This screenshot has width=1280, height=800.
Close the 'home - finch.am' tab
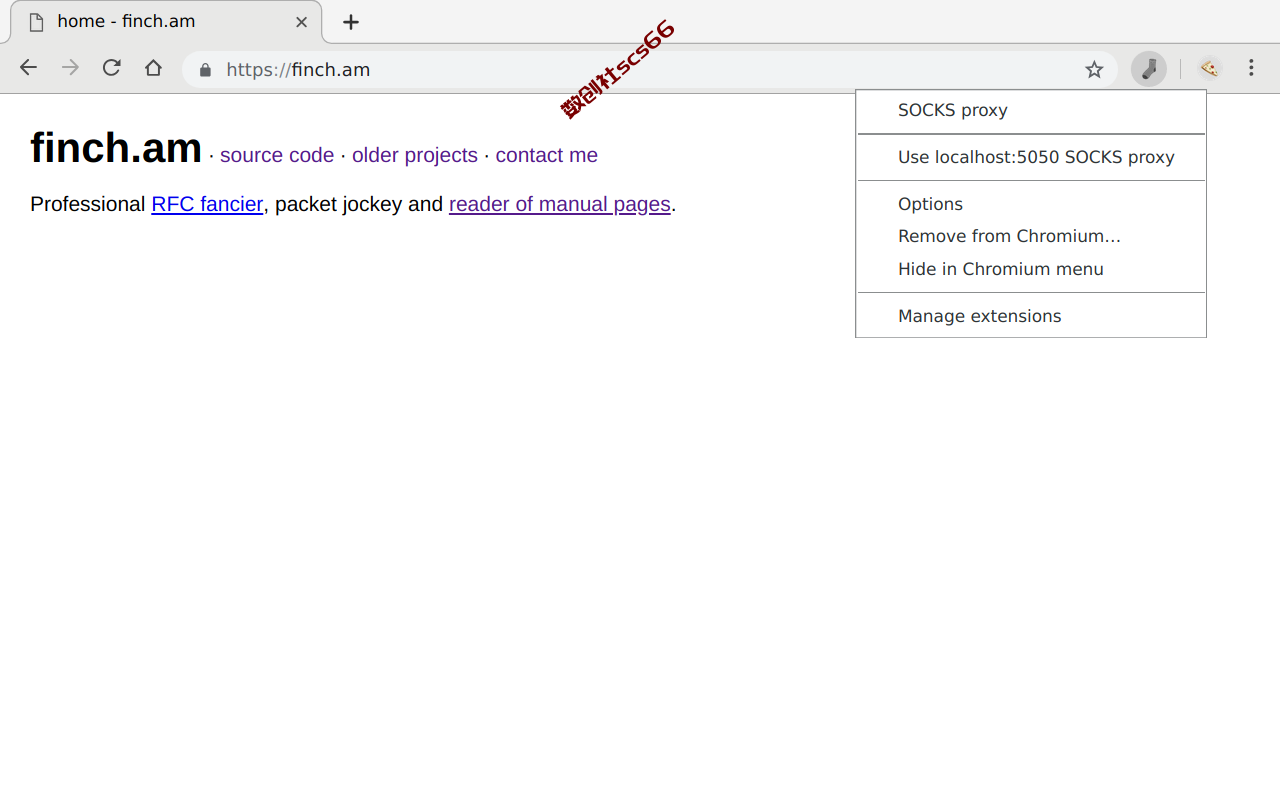point(301,22)
